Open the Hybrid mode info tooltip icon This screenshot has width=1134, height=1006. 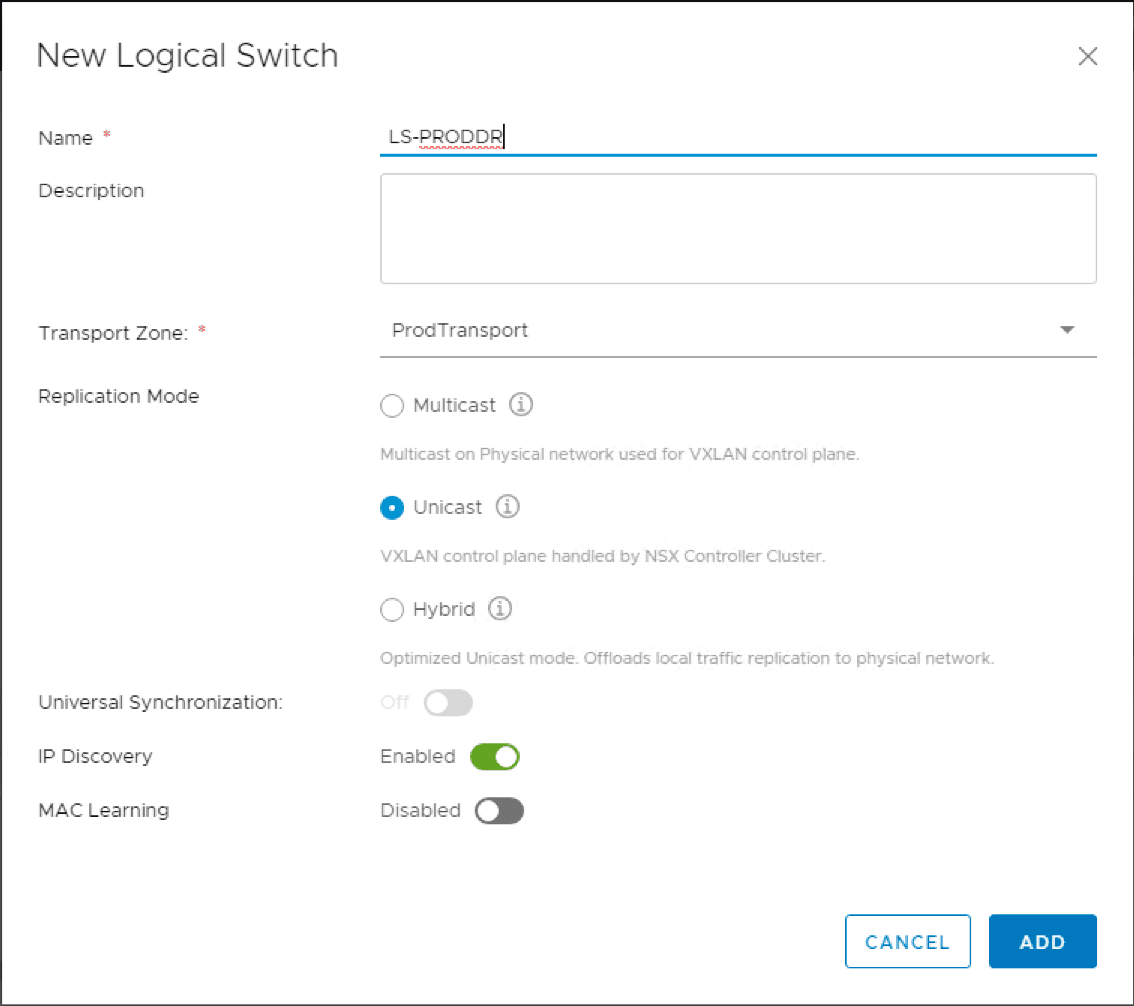pyautogui.click(x=499, y=609)
